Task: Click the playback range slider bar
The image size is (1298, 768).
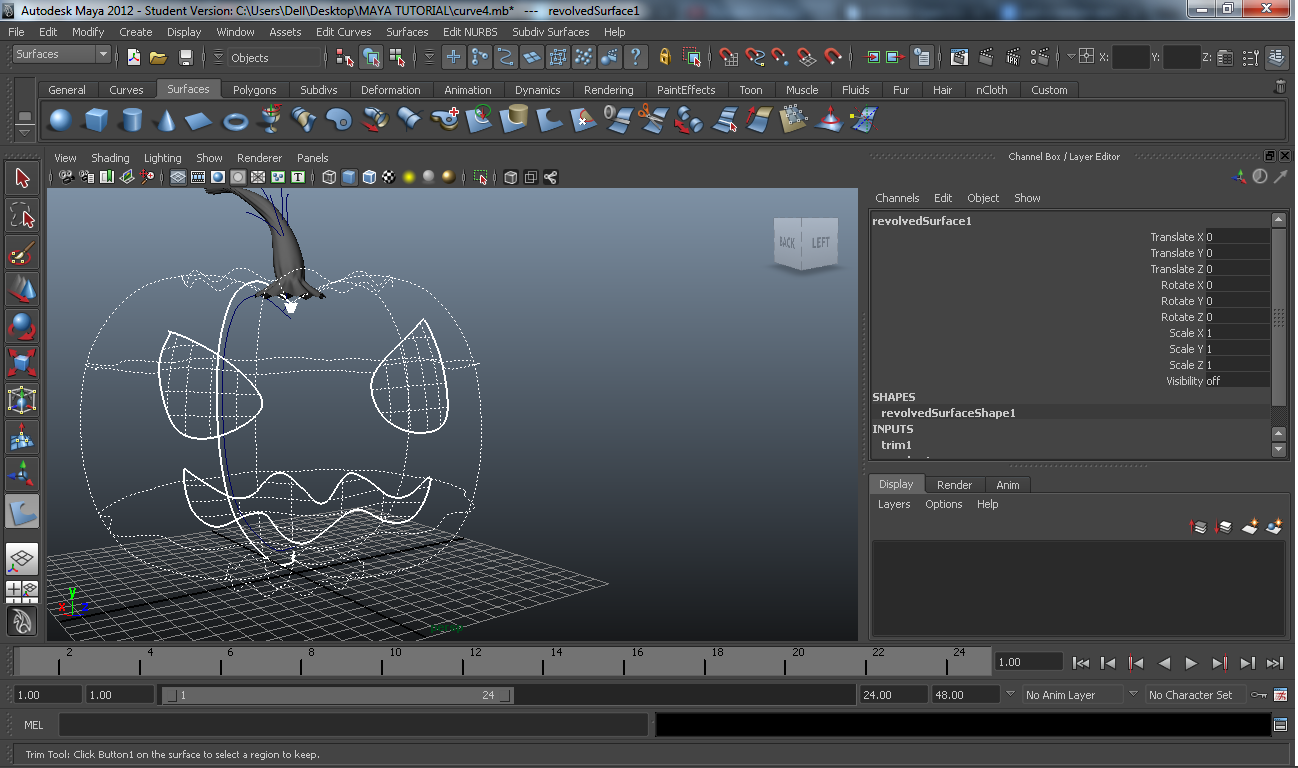Action: (x=337, y=695)
